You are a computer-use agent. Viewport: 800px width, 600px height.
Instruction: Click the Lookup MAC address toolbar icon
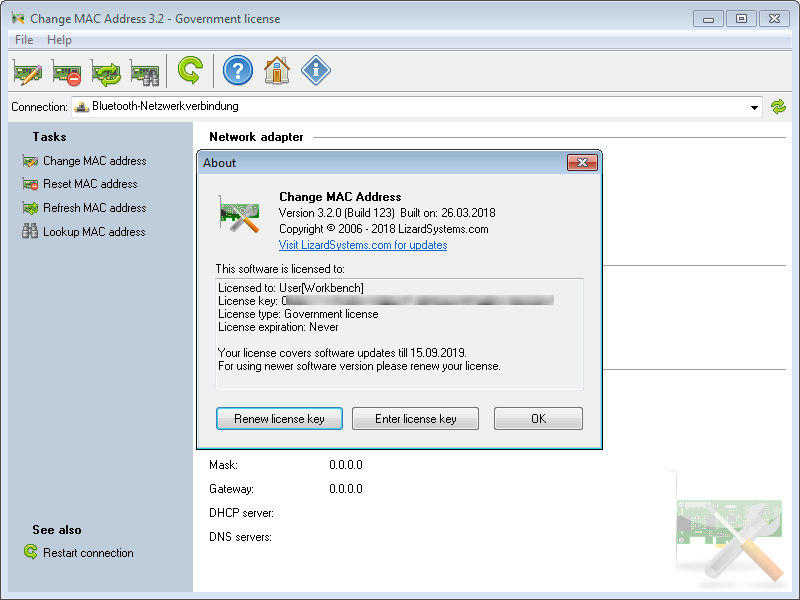[x=145, y=71]
